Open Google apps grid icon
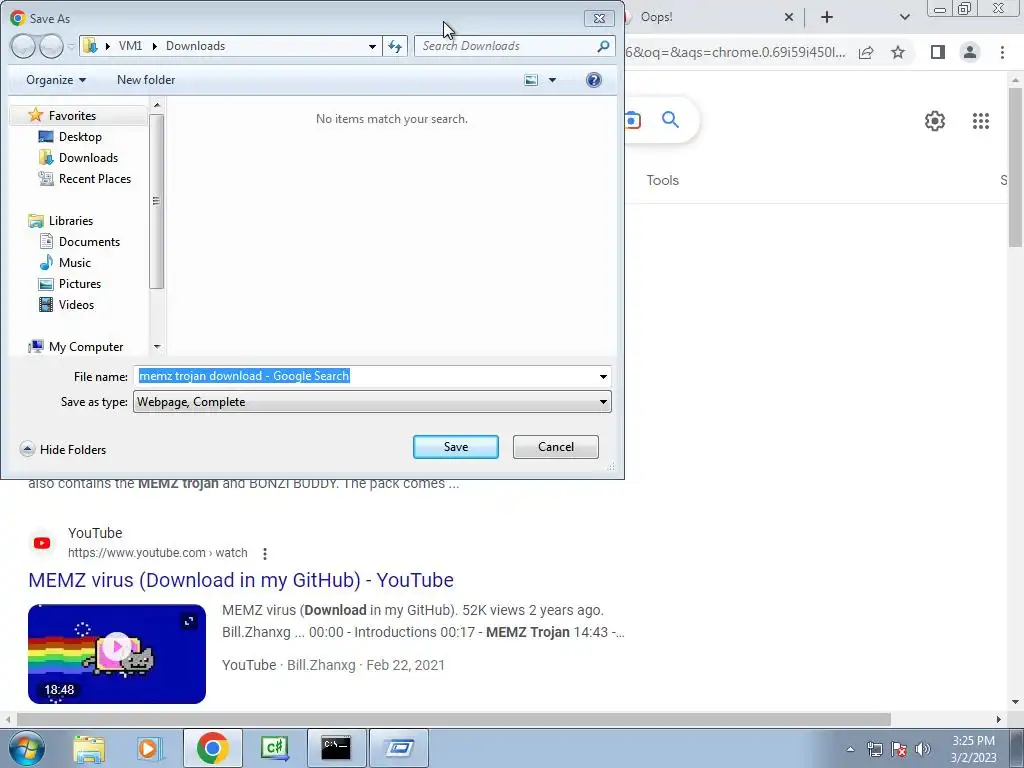1024x768 pixels. 981,121
